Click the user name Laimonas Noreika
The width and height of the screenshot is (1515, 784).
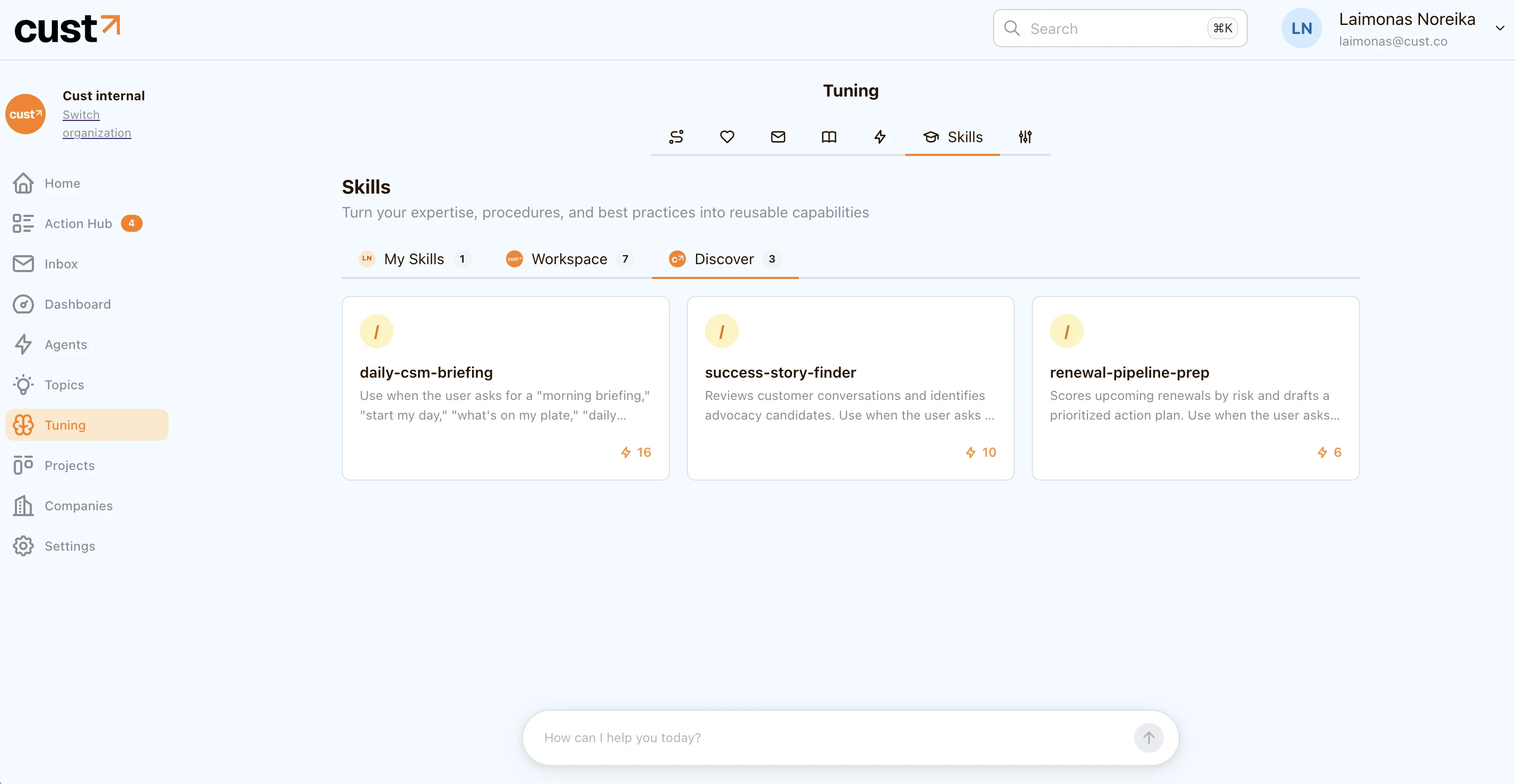coord(1407,20)
